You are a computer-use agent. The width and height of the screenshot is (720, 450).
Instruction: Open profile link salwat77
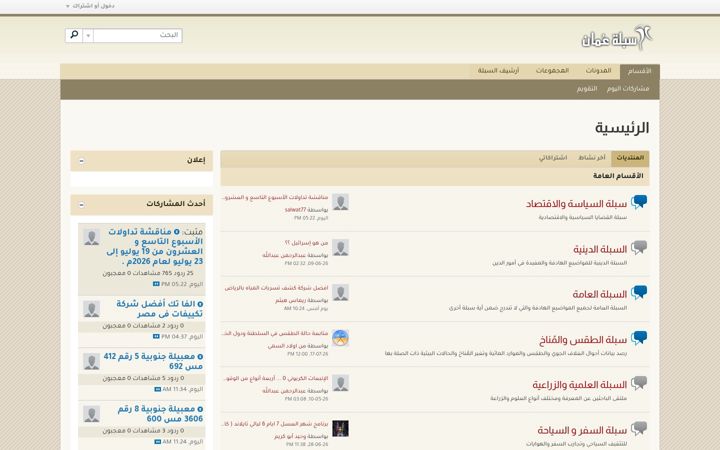[295, 210]
